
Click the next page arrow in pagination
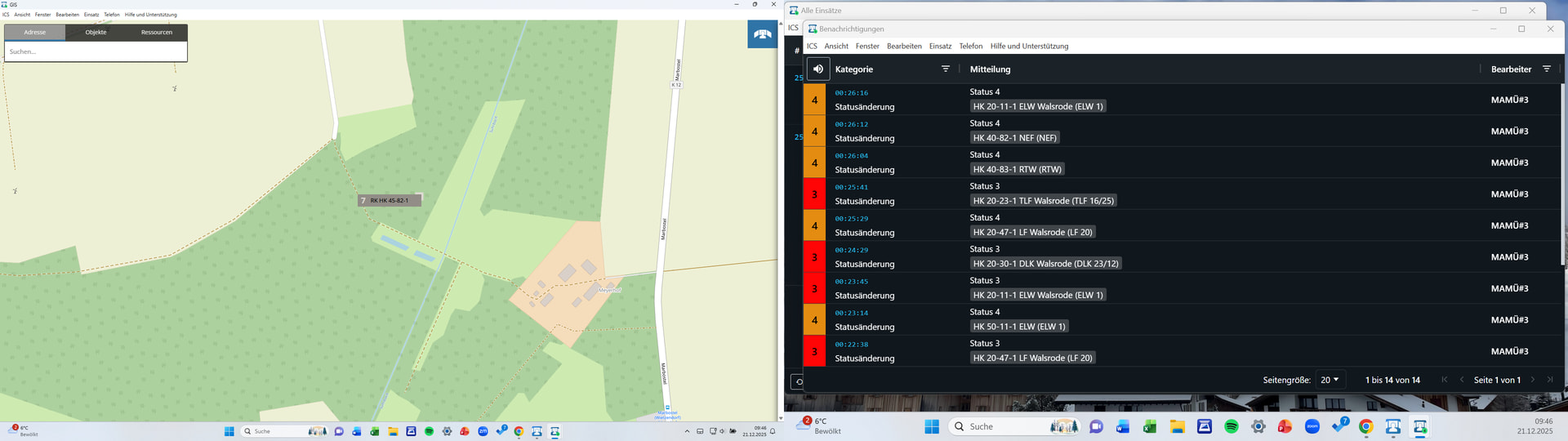1533,380
